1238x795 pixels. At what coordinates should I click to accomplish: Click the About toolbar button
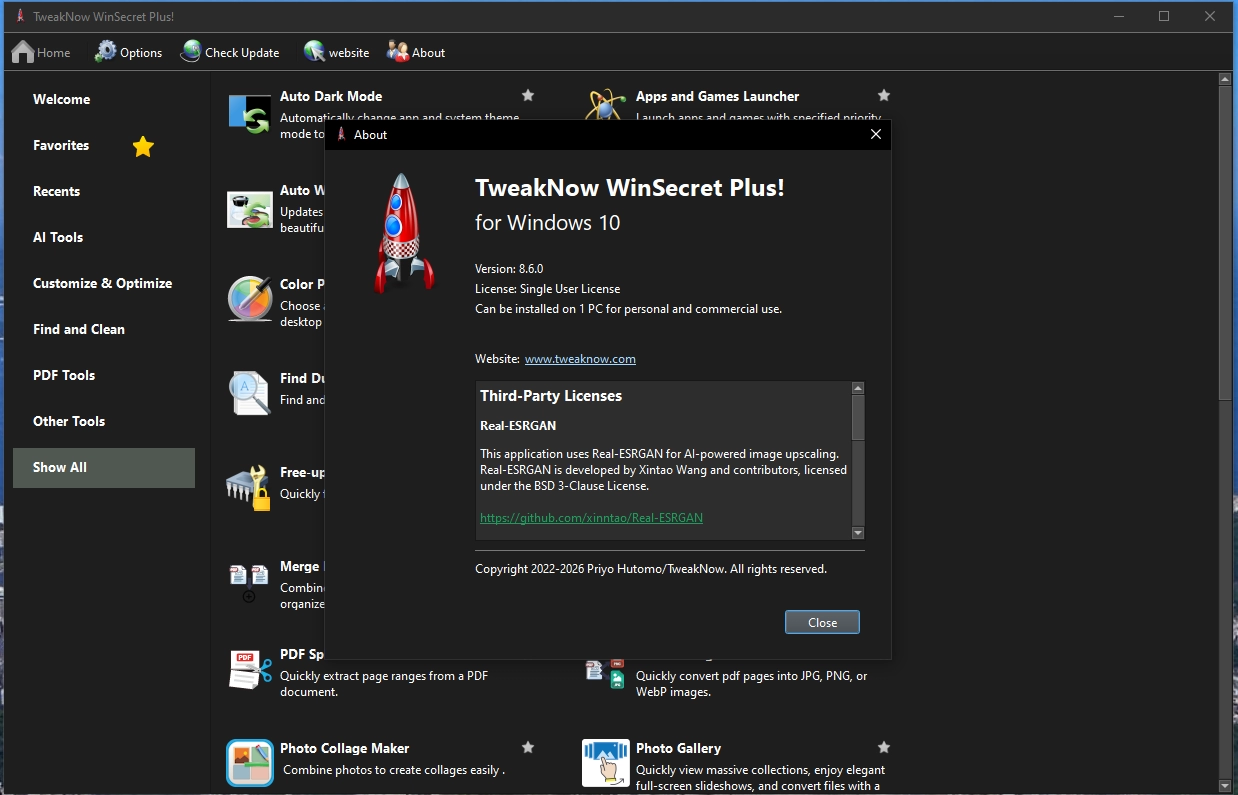[x=416, y=52]
